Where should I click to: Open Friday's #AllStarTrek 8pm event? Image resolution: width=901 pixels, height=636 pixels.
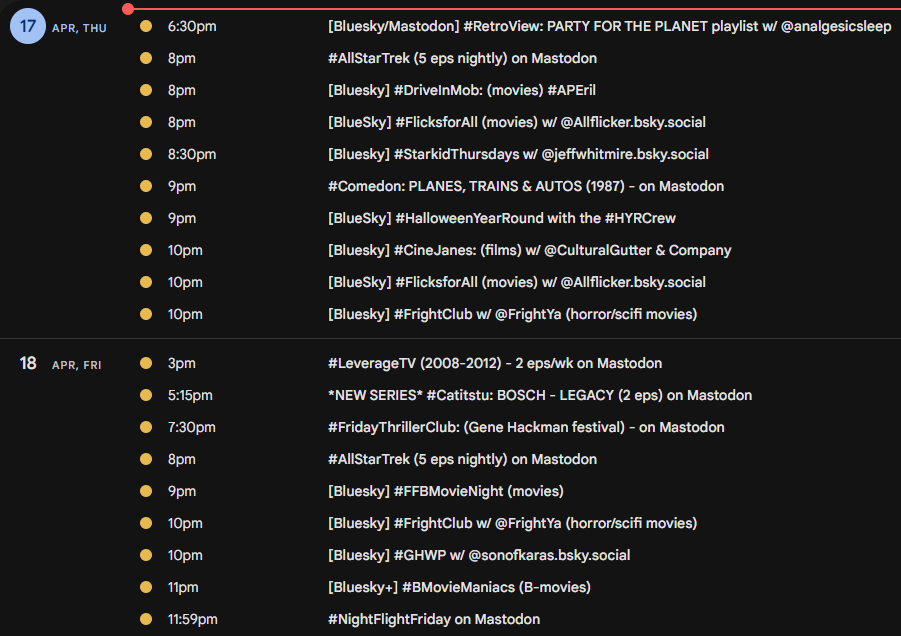462,460
